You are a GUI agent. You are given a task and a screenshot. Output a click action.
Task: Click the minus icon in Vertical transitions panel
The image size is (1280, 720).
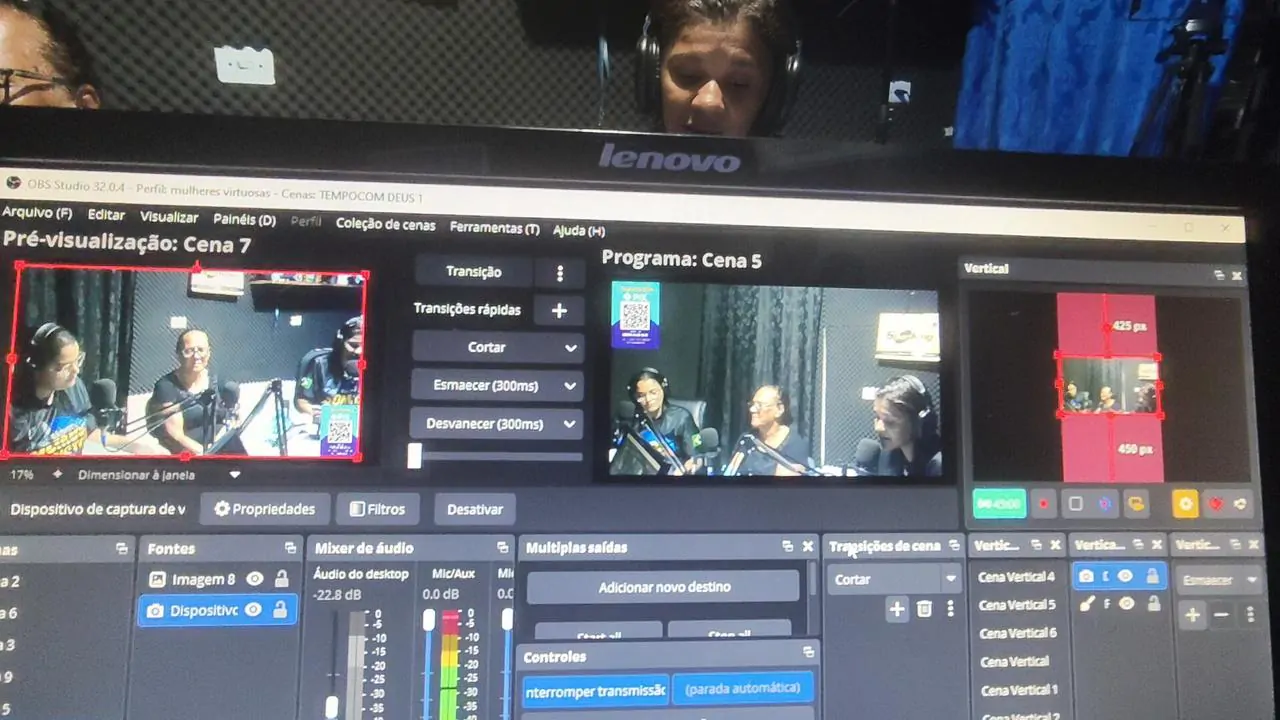point(1221,615)
